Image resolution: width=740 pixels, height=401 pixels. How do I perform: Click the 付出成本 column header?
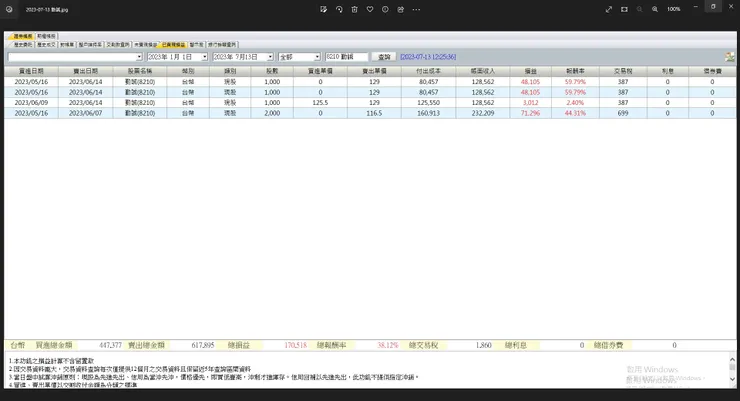click(429, 71)
